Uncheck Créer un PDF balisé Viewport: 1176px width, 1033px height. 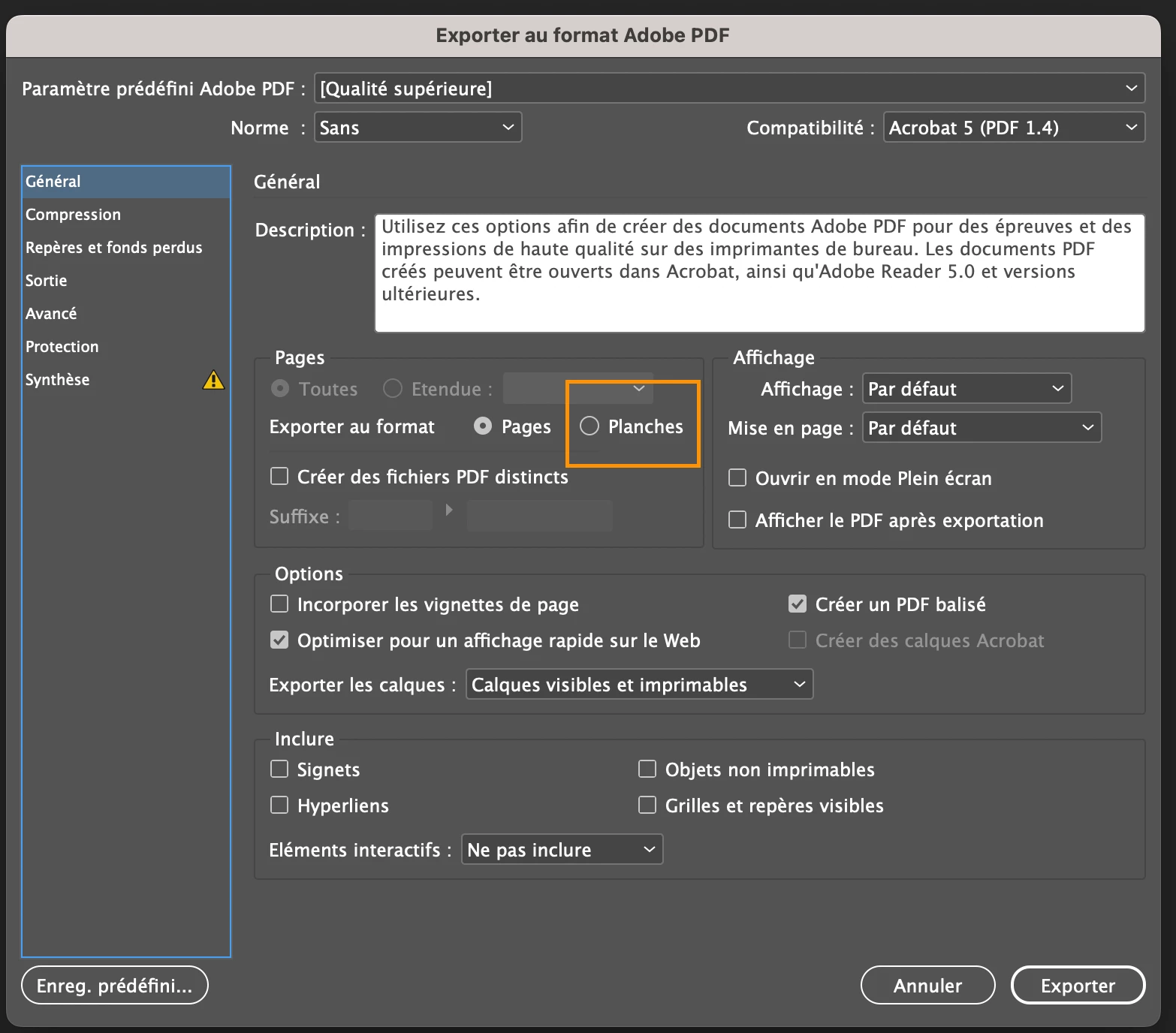798,604
